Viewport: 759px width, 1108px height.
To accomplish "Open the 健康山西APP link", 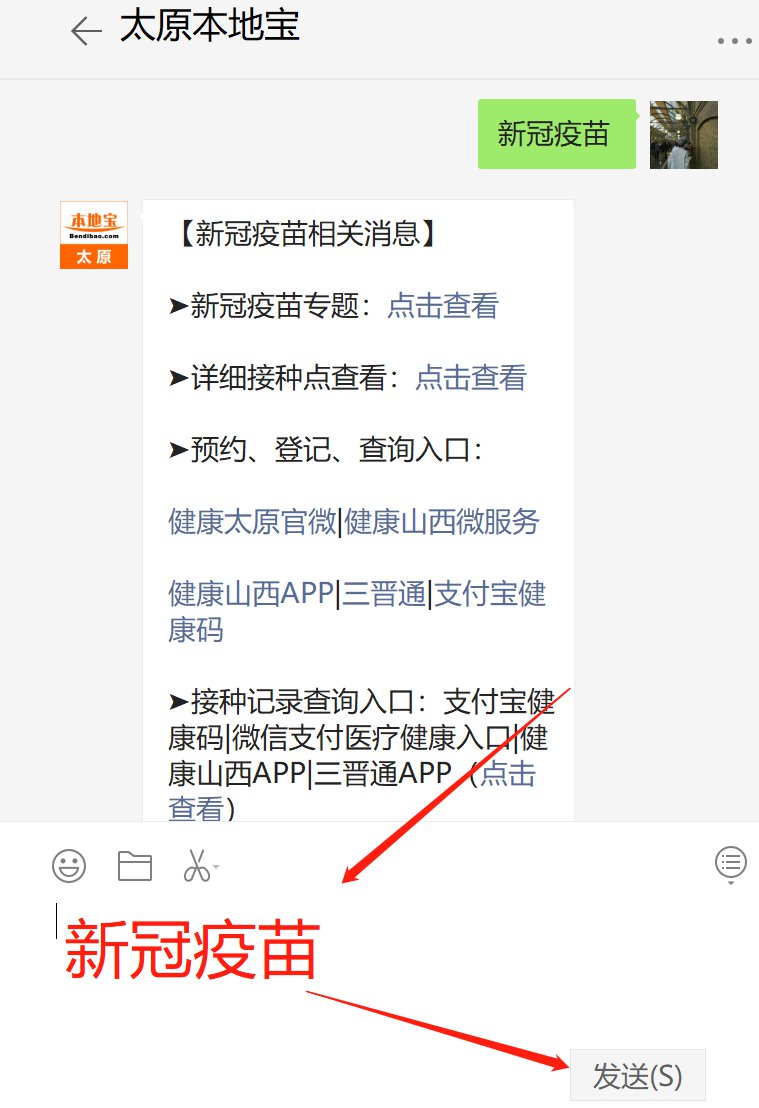I will [251, 594].
